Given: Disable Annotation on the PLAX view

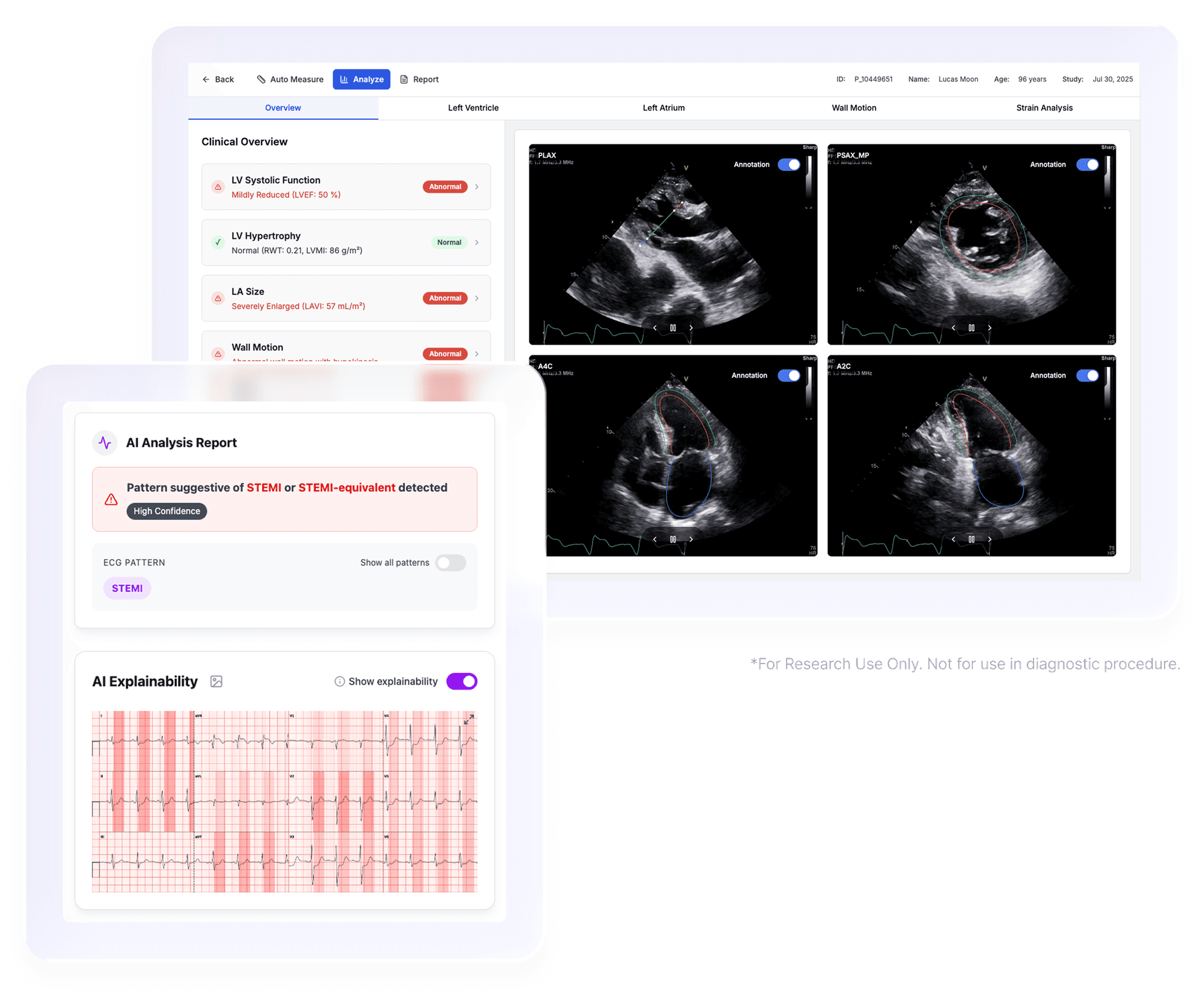Looking at the screenshot, I should pos(790,165).
